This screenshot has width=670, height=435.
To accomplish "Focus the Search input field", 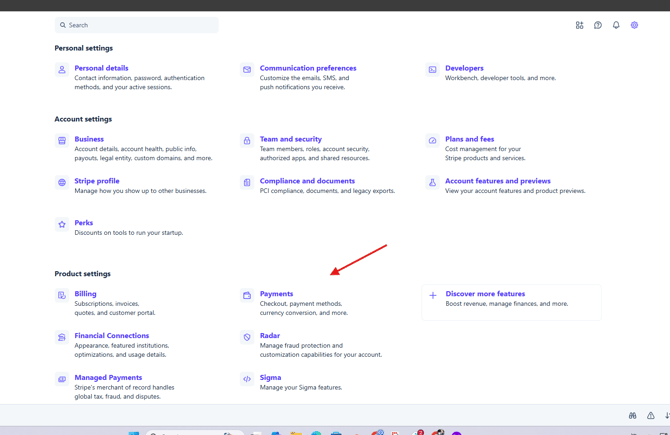I will pos(137,25).
